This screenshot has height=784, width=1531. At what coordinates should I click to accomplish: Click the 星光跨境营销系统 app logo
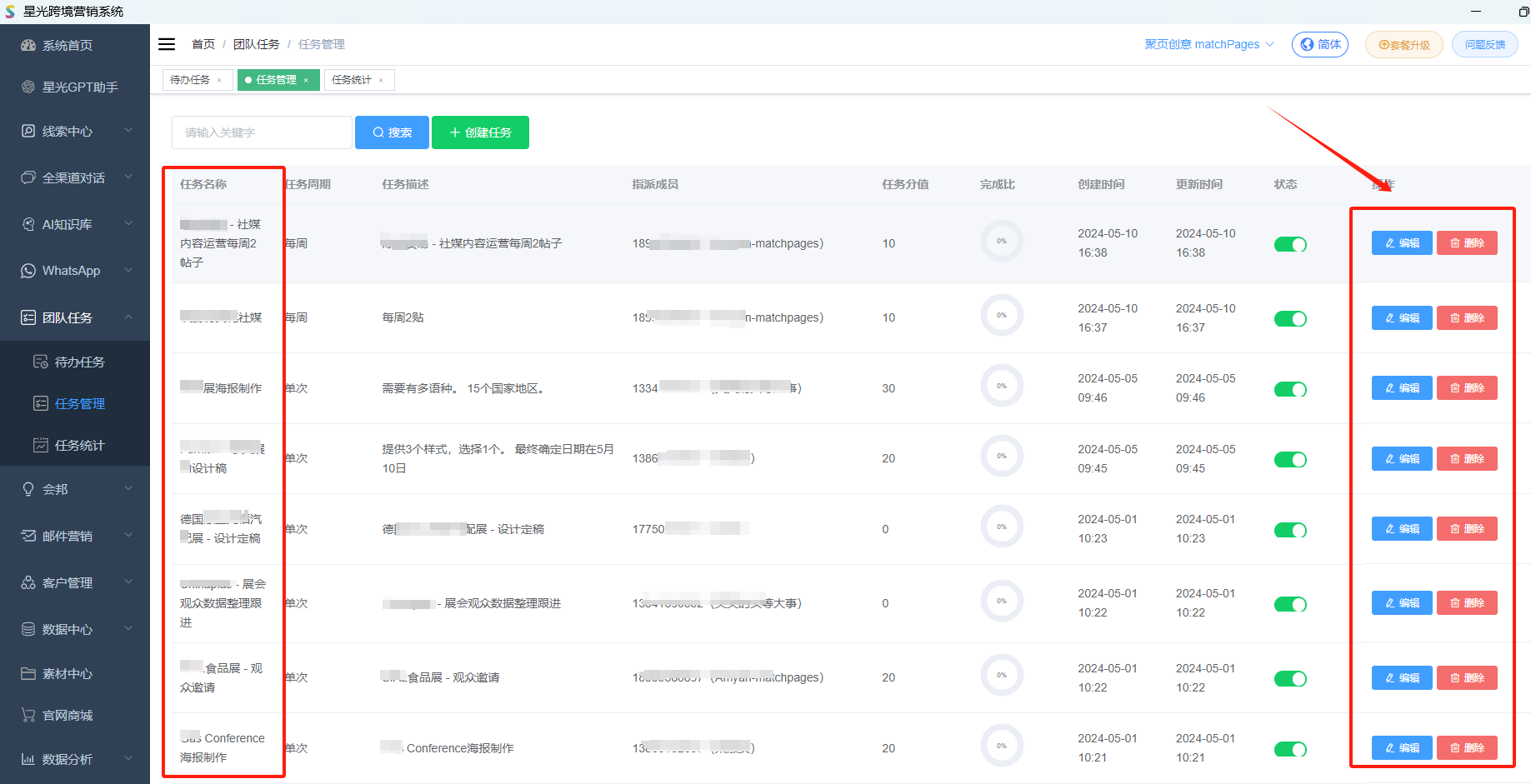pyautogui.click(x=10, y=12)
